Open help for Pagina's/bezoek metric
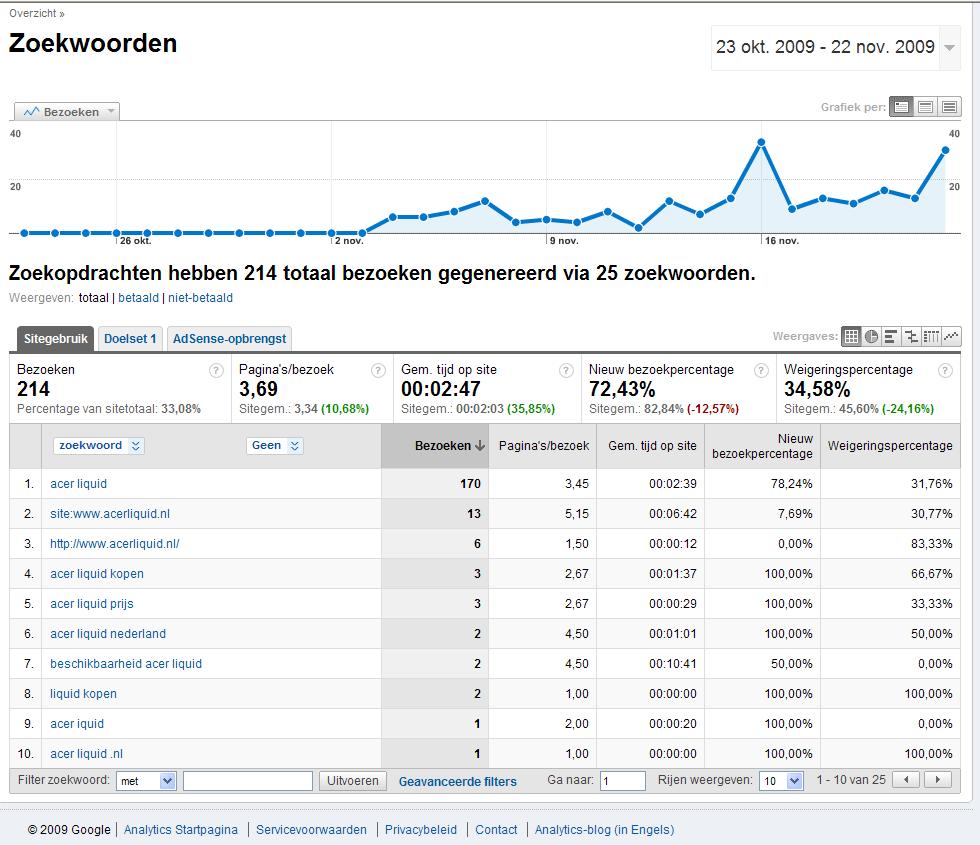The height and width of the screenshot is (845, 980). [378, 371]
